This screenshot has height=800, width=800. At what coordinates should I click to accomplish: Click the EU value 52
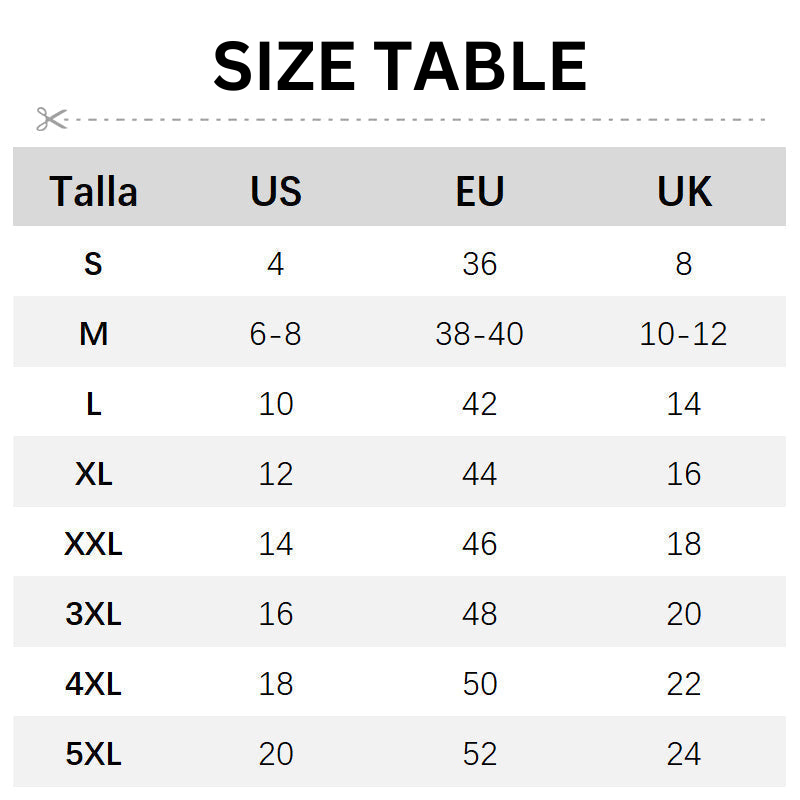[x=480, y=754]
